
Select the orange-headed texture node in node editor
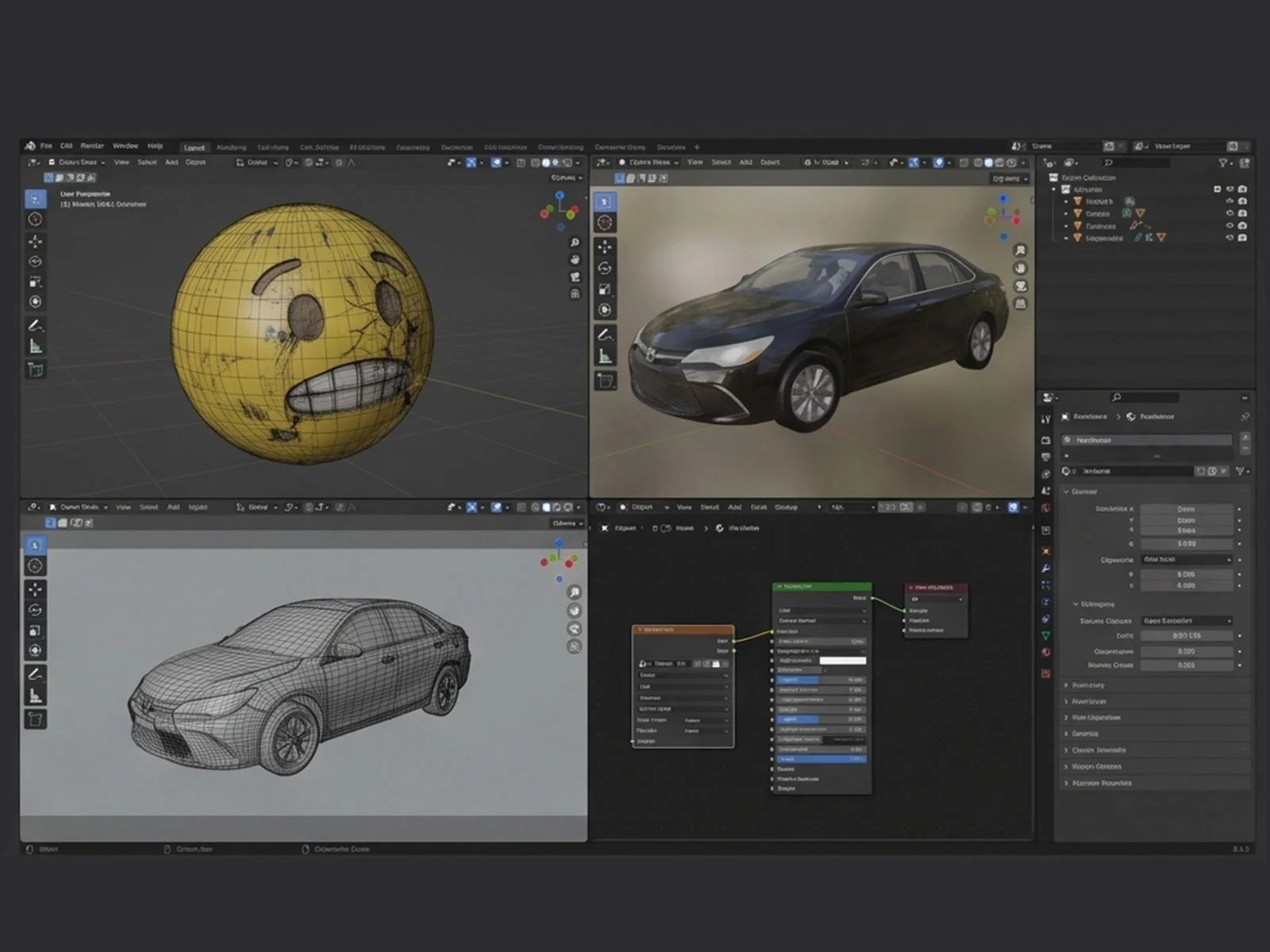pyautogui.click(x=683, y=686)
